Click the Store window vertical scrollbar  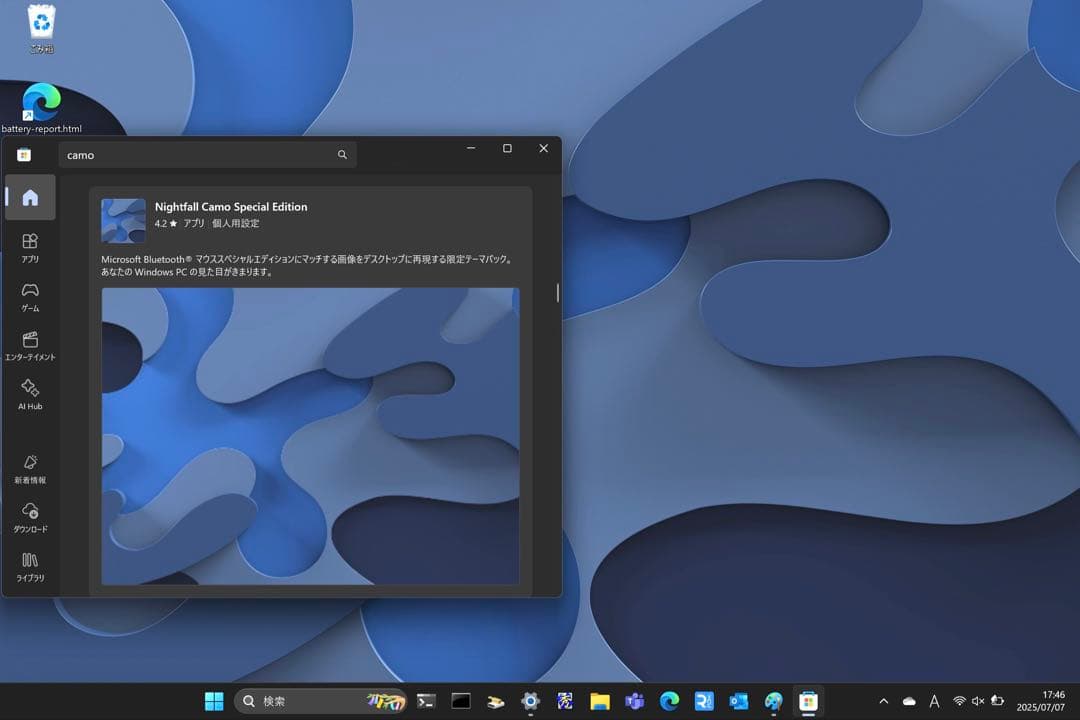[557, 293]
